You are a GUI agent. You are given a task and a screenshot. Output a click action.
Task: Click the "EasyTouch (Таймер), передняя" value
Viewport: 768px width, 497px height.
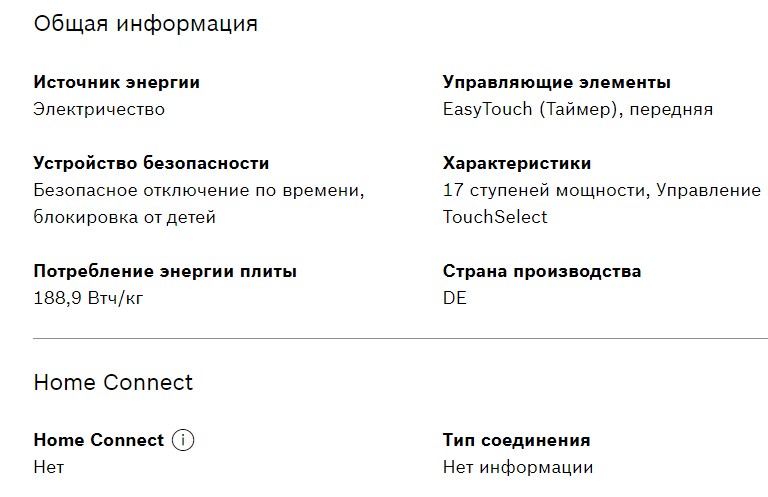click(x=577, y=109)
